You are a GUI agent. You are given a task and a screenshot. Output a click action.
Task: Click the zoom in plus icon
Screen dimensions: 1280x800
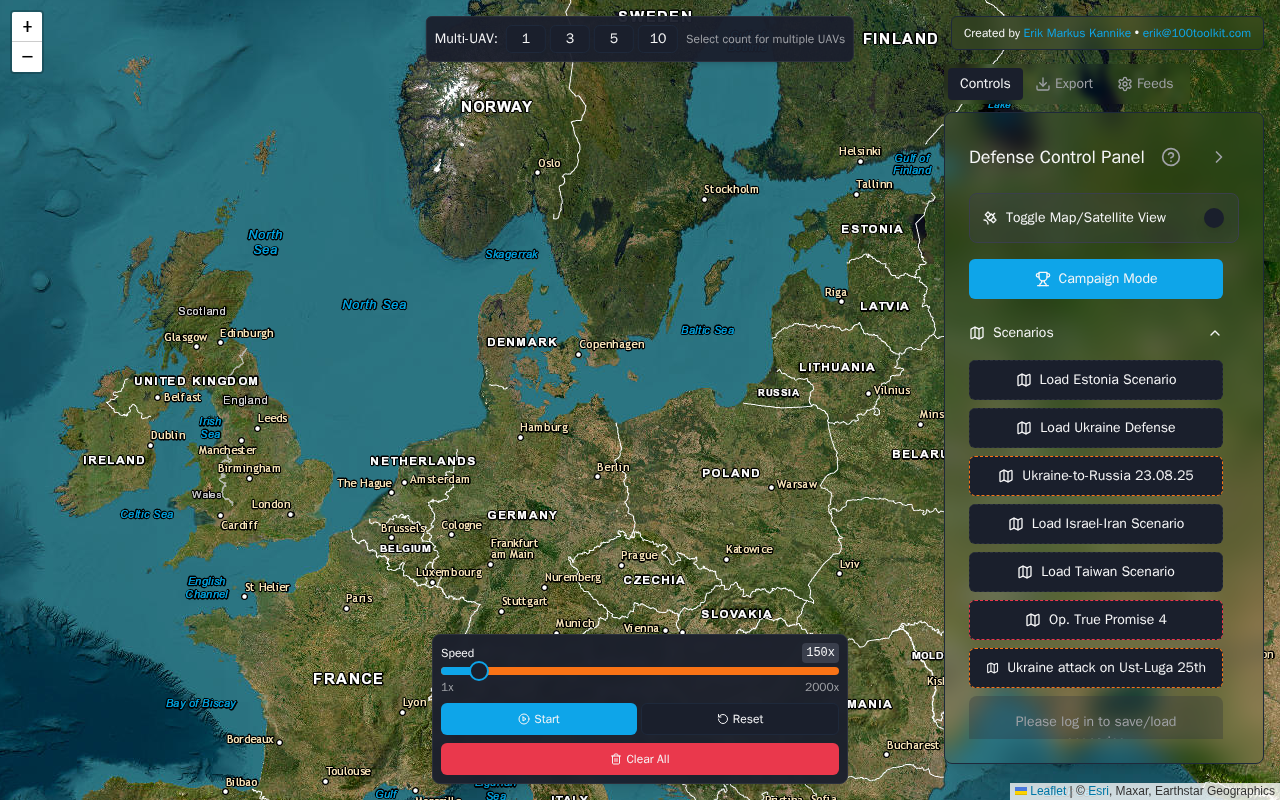[27, 27]
